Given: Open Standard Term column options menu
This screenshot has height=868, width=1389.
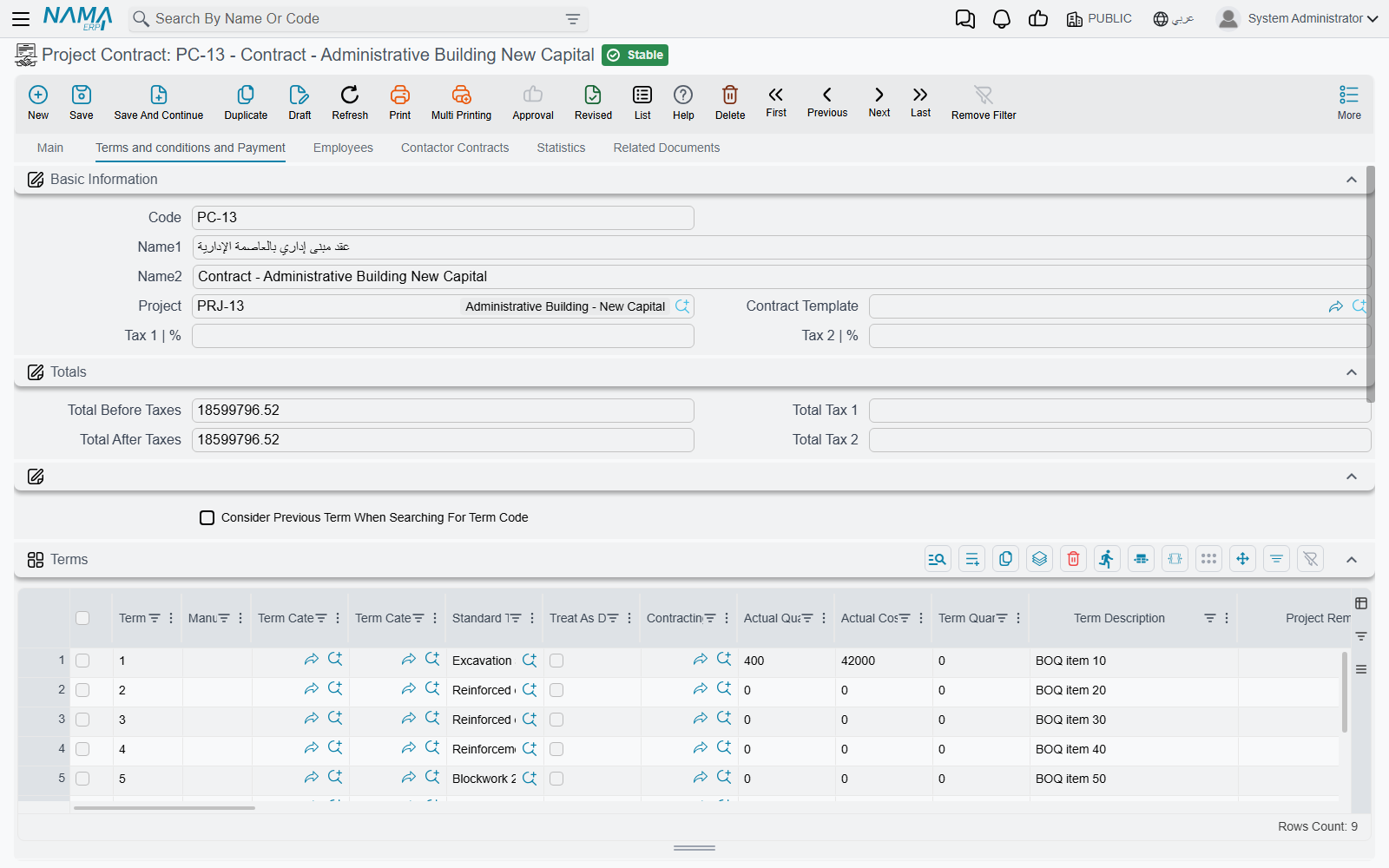Looking at the screenshot, I should point(532,618).
